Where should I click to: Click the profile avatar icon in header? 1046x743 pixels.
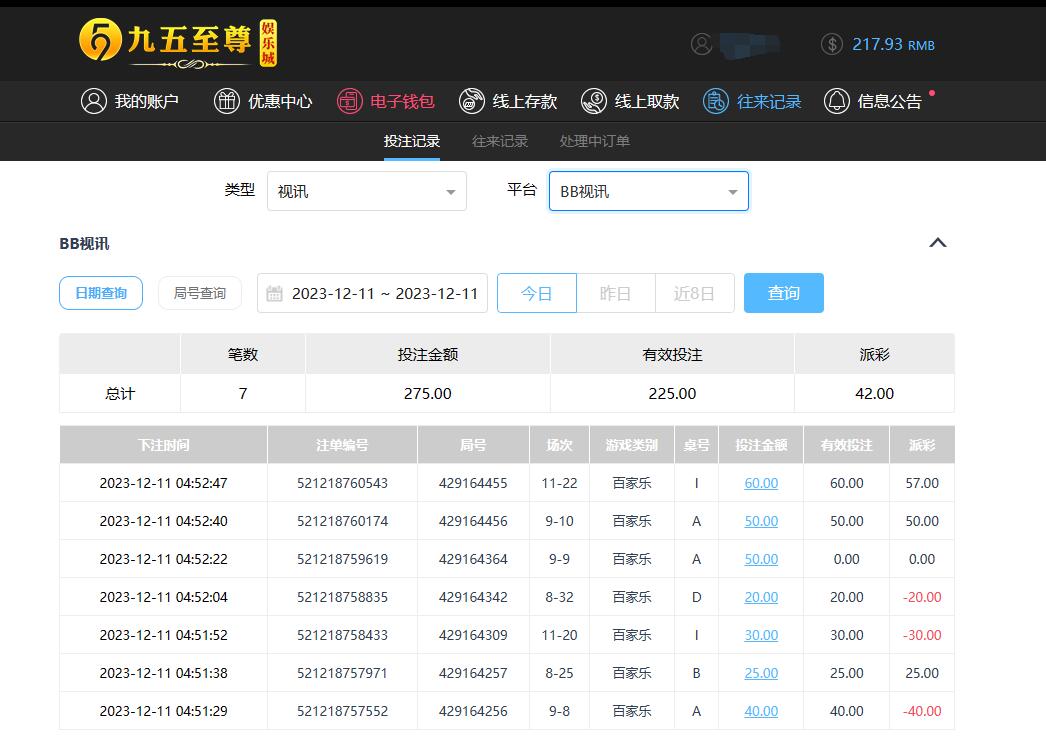coord(702,44)
